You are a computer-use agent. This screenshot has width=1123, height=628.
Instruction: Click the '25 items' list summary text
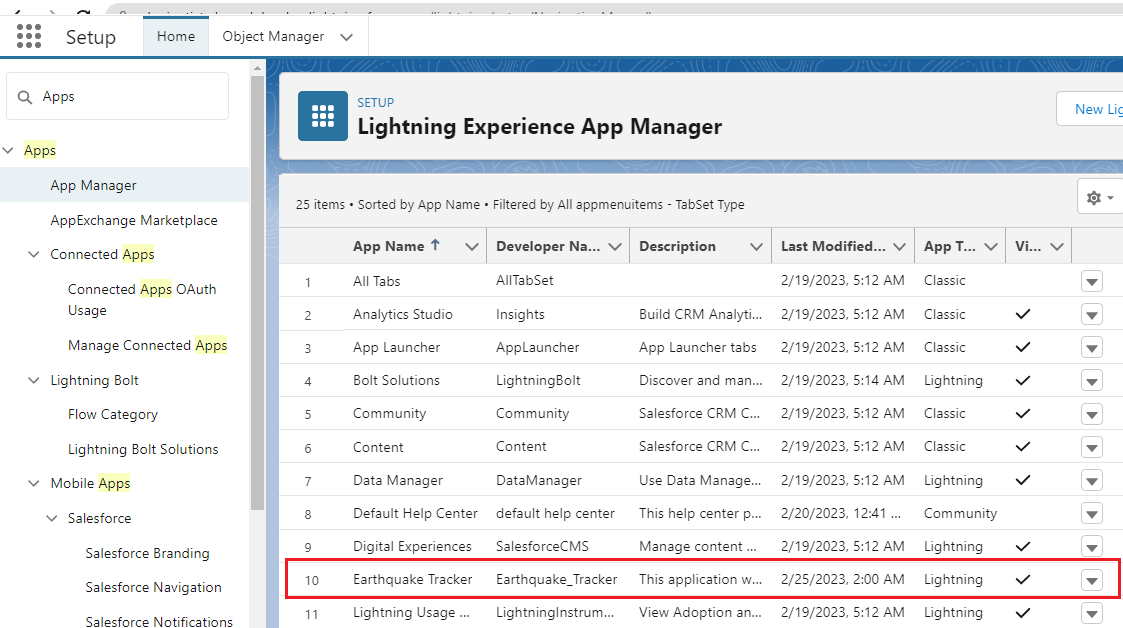pyautogui.click(x=320, y=205)
